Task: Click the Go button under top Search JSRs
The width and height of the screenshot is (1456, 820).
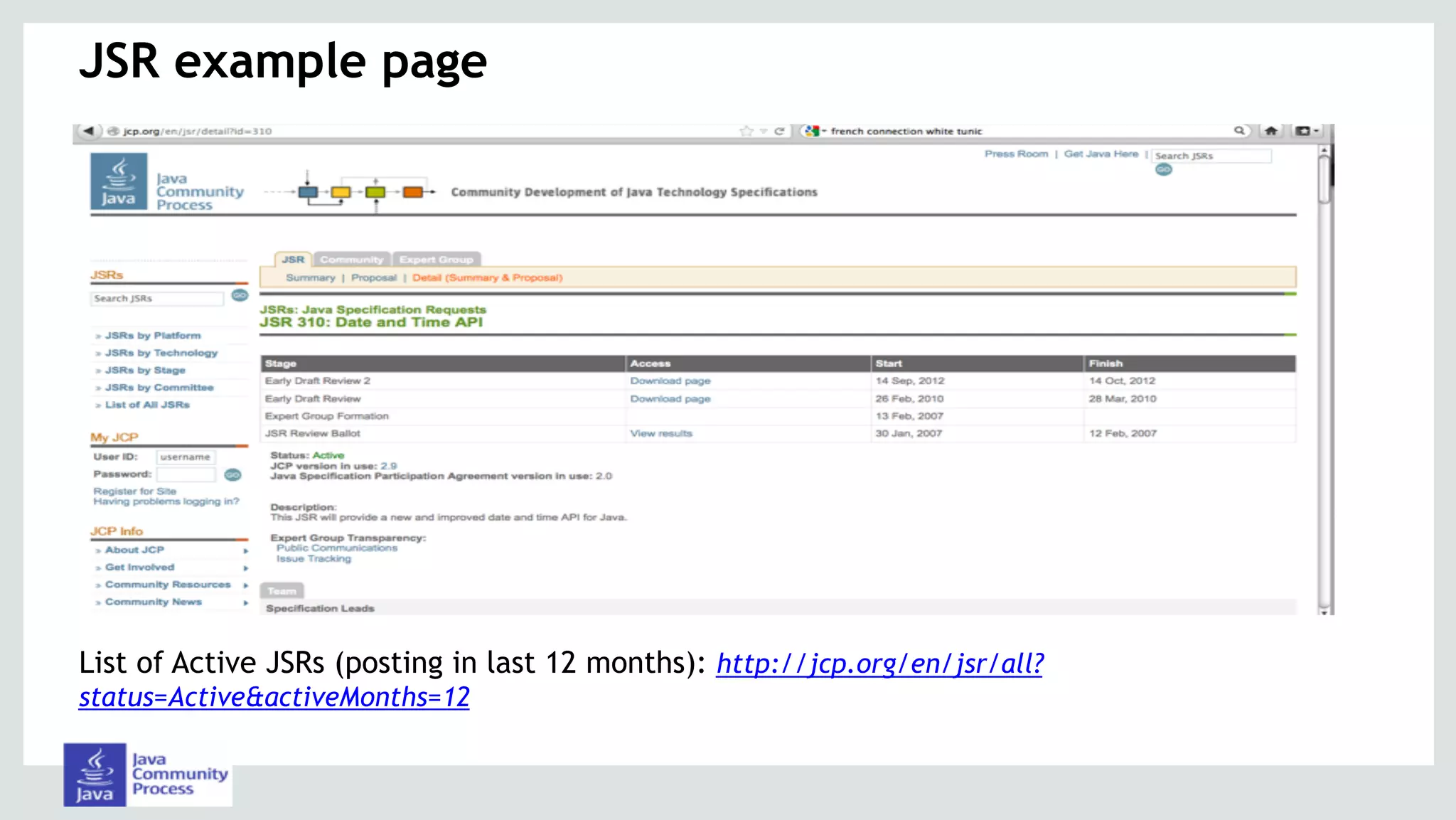Action: pos(1164,169)
